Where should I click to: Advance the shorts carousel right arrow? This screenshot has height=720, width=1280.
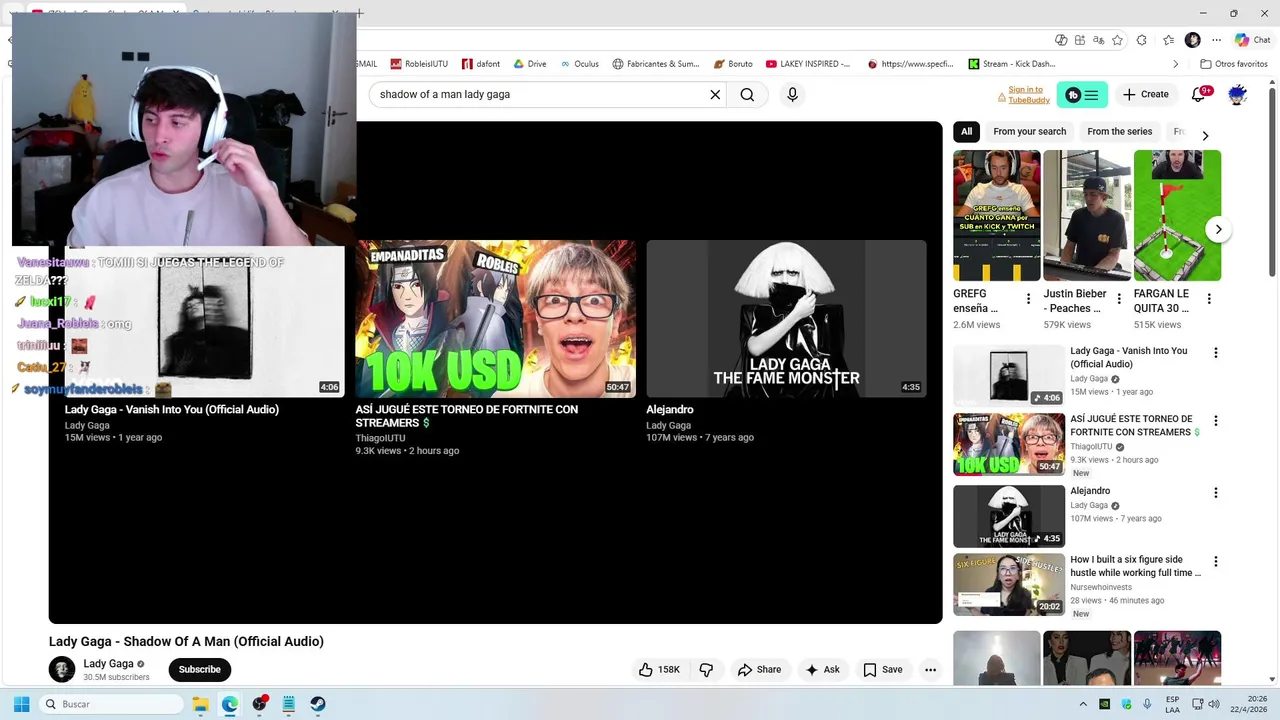click(1218, 230)
